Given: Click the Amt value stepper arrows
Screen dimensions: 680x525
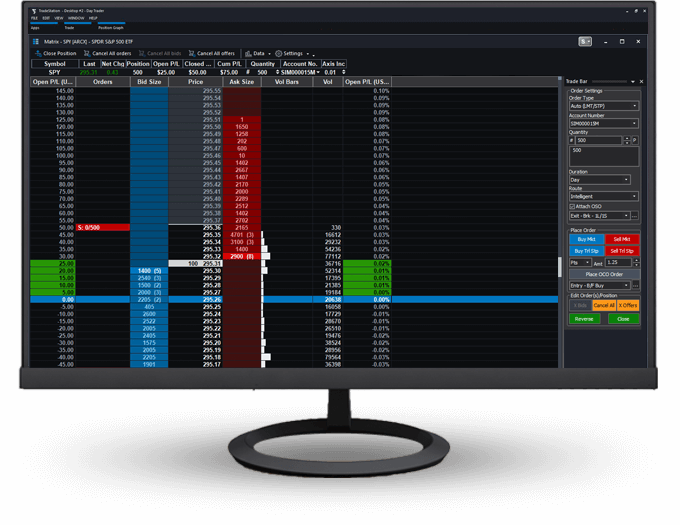Looking at the screenshot, I should (x=636, y=262).
